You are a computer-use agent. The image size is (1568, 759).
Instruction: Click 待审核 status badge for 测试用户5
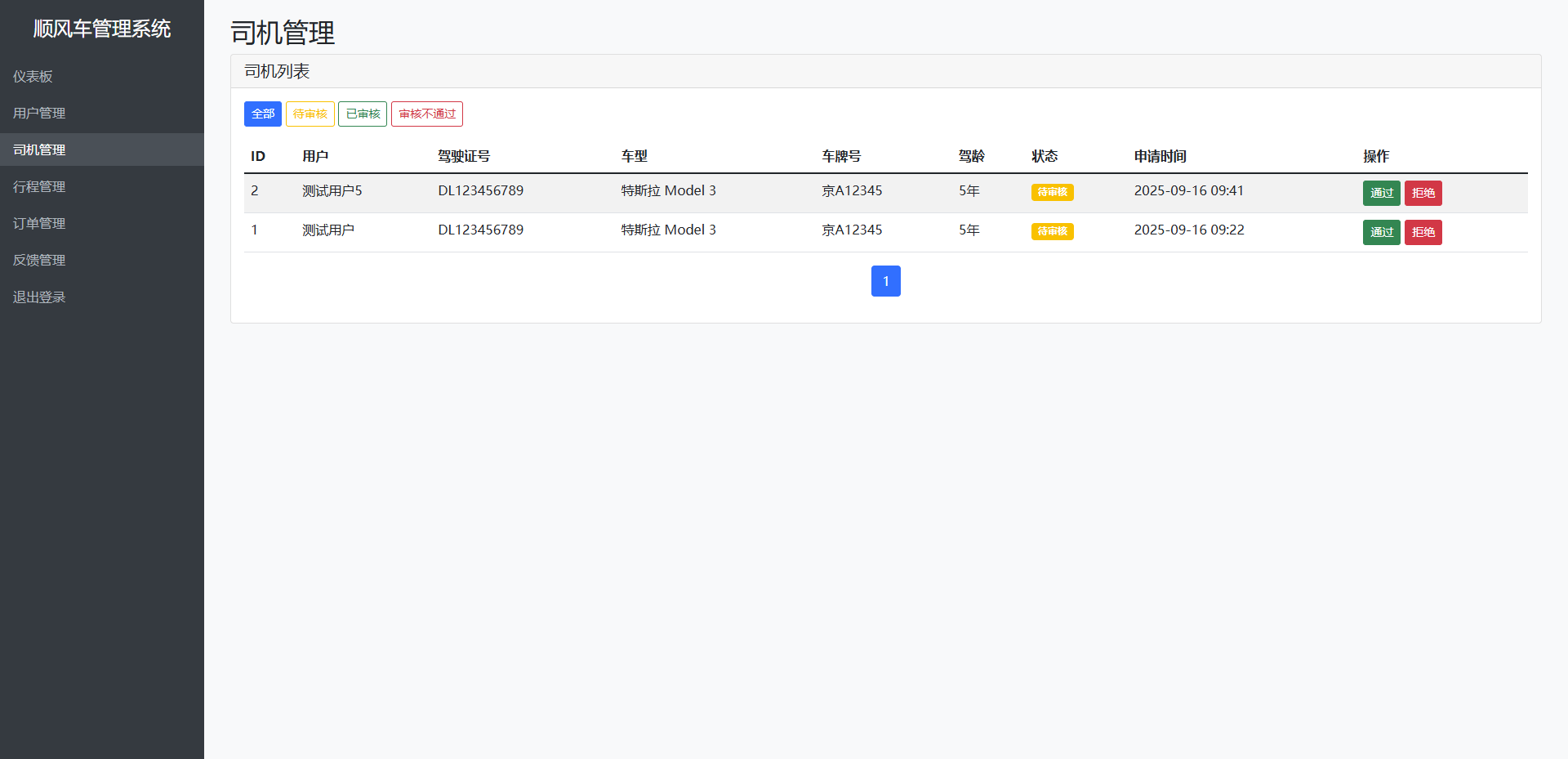coord(1052,192)
